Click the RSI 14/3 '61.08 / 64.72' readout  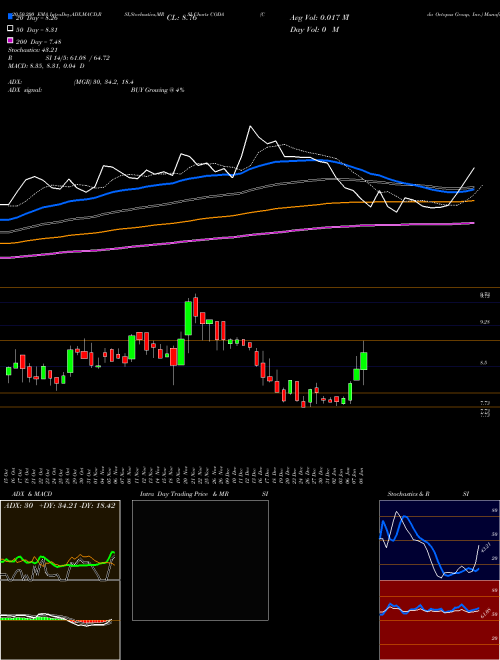click(x=88, y=58)
